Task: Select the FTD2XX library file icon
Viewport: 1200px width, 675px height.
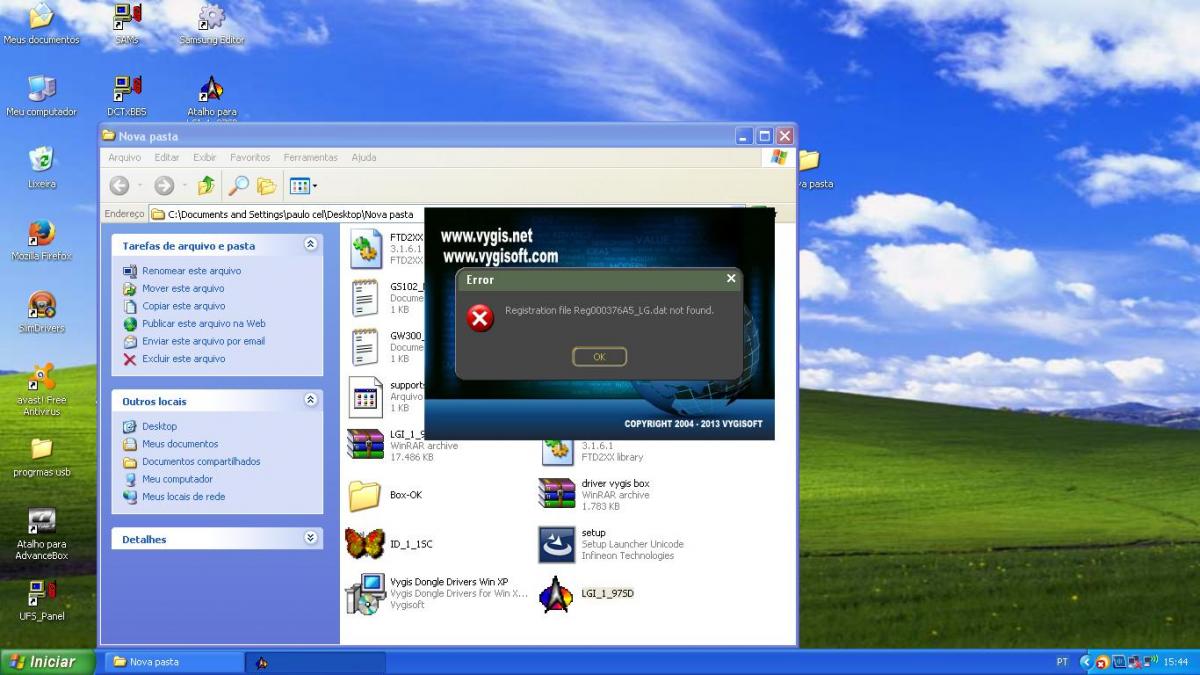Action: click(364, 249)
